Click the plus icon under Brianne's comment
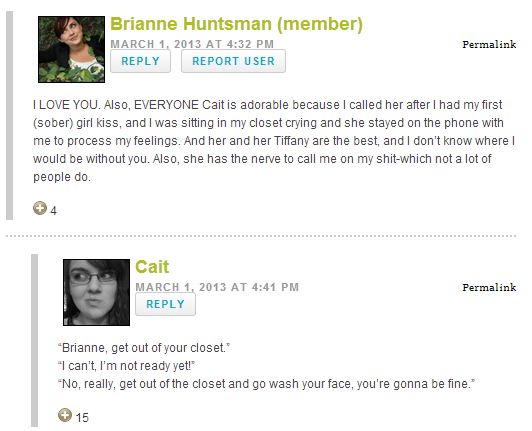The height and width of the screenshot is (431, 532). coord(40,208)
